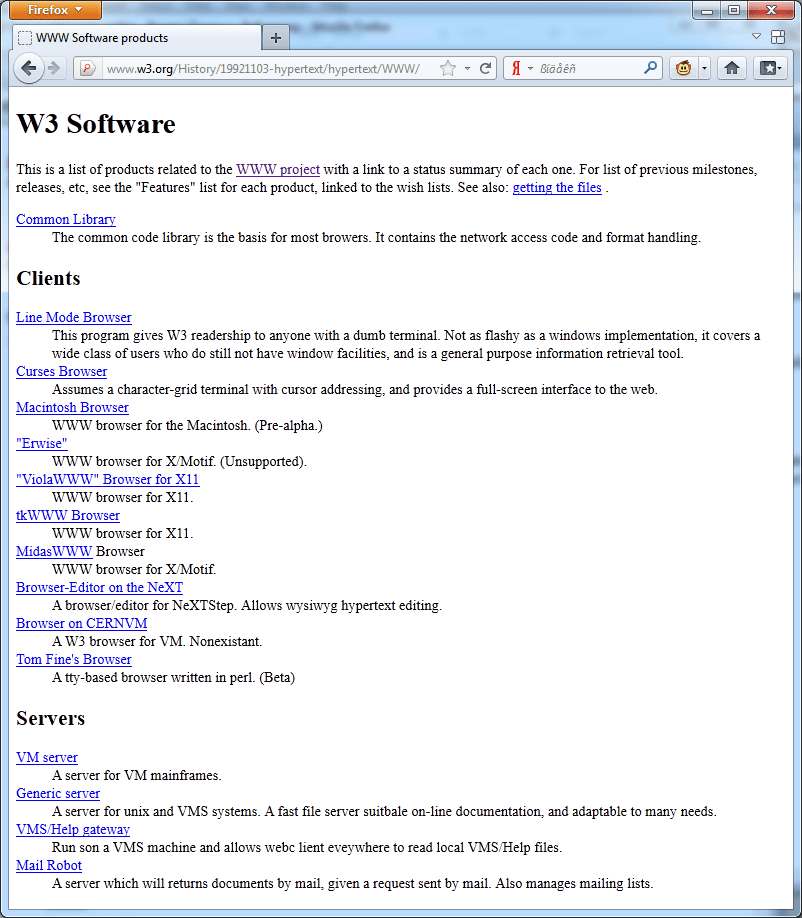Viewport: 802px width, 918px height.
Task: Click the Servers section heading
Action: [x=50, y=718]
